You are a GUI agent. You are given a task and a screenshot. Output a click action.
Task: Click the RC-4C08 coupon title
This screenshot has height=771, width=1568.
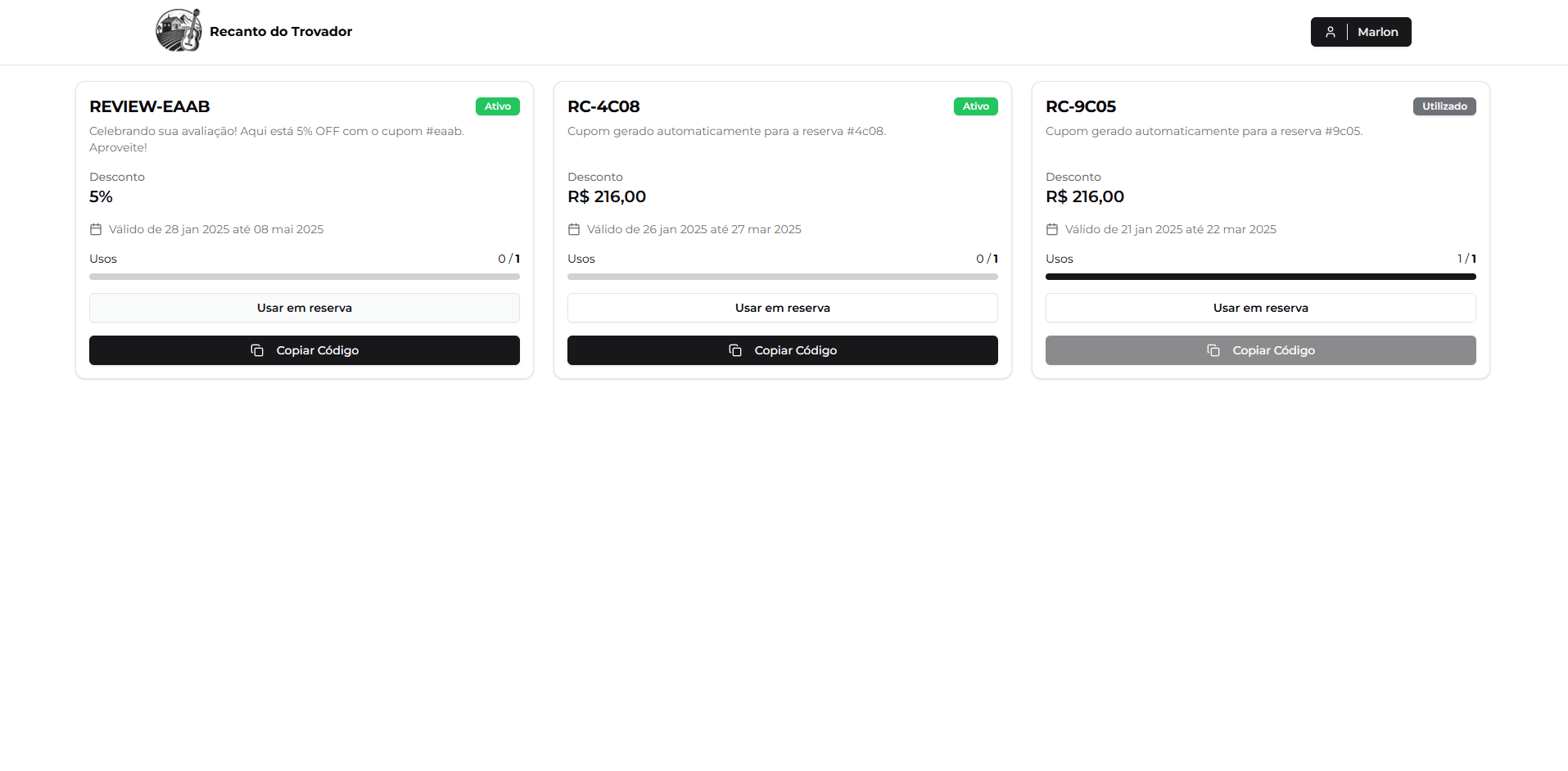pos(603,106)
